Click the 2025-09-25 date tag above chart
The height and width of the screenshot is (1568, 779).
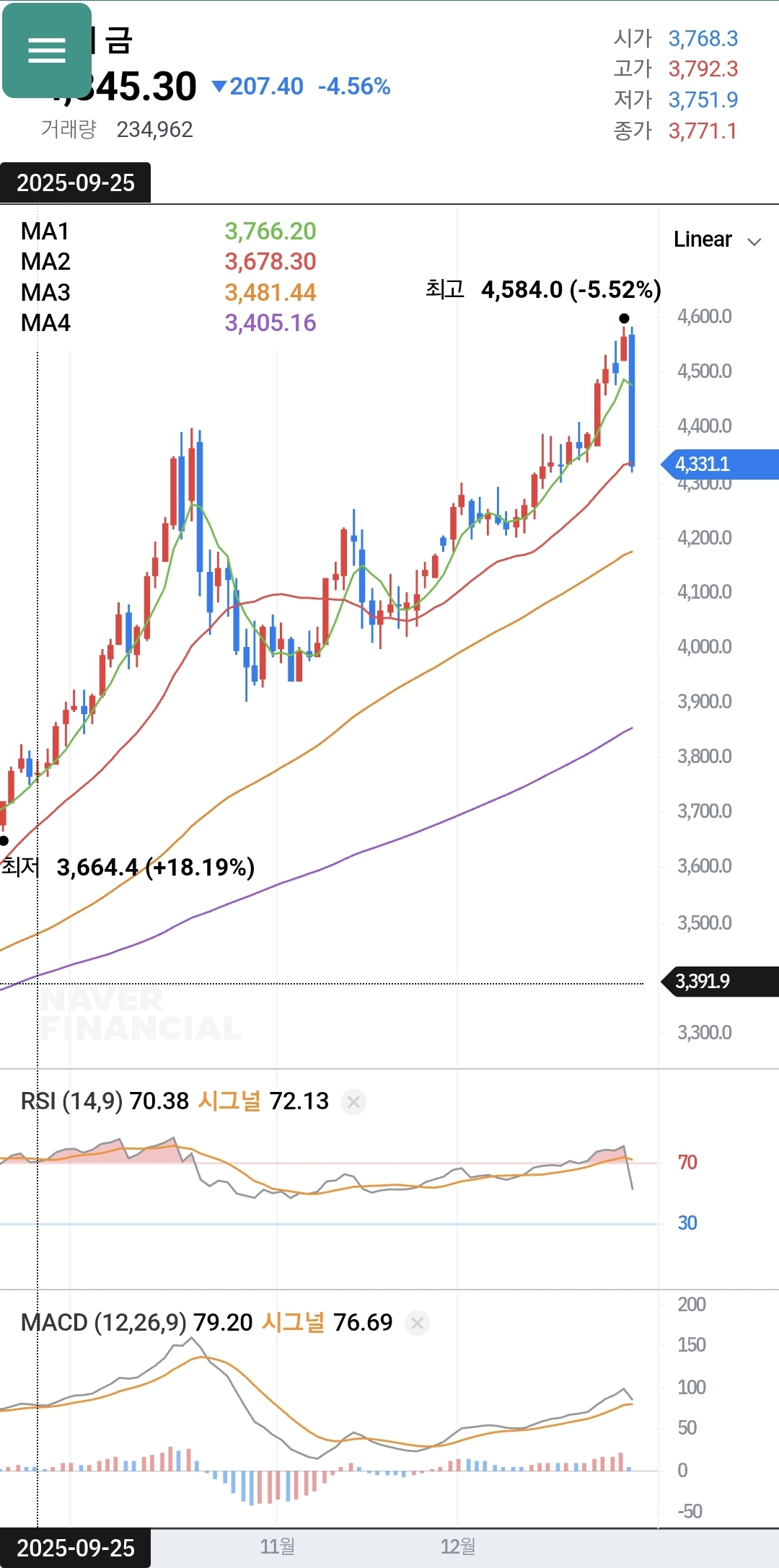point(75,183)
